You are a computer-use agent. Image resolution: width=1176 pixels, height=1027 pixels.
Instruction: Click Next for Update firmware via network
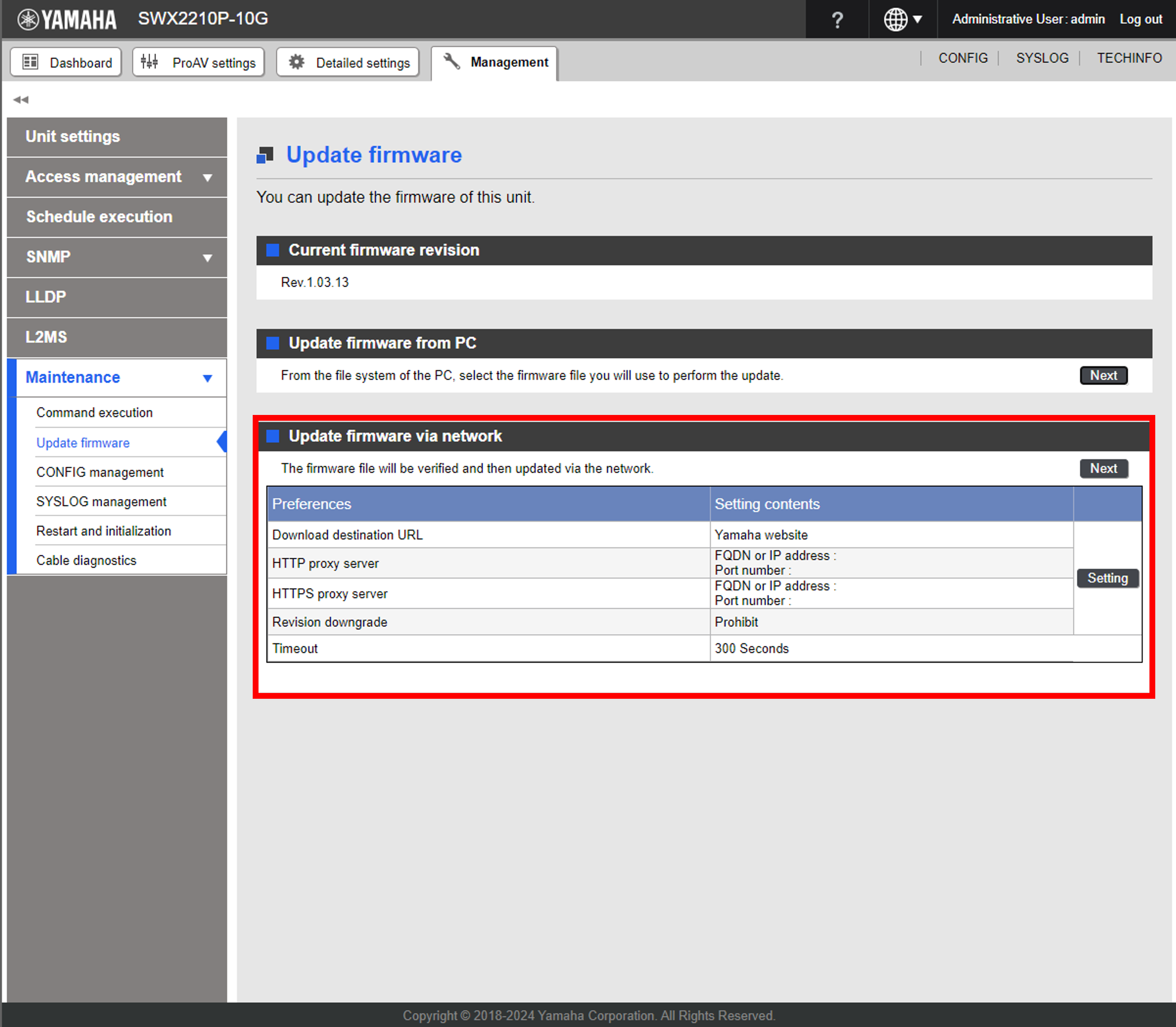(1103, 468)
